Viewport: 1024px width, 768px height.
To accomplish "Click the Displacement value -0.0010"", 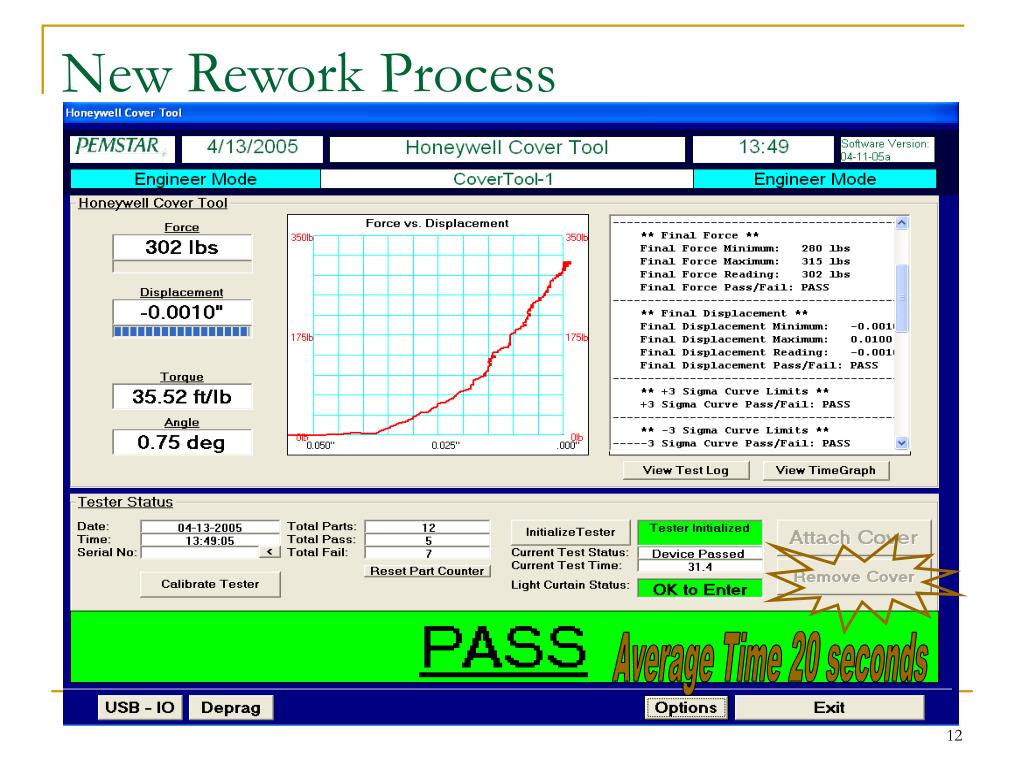I will (x=182, y=312).
